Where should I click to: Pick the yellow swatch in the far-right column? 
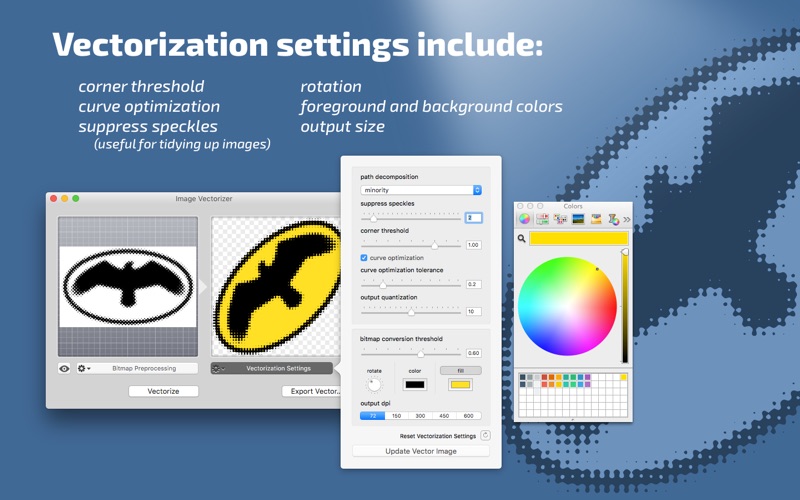623,378
